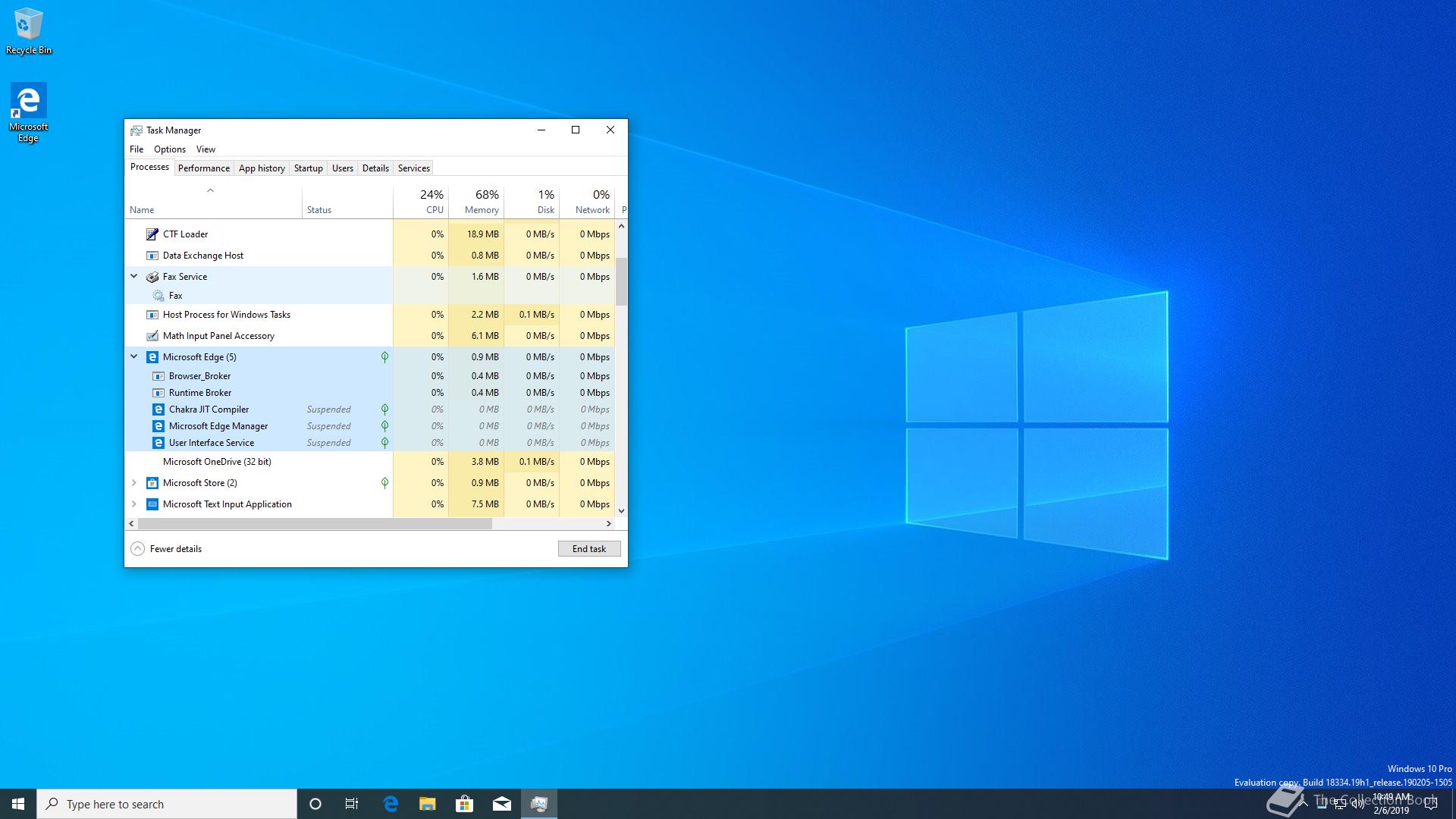Select Microsoft Edge desktop shortcut
Screen dimensions: 1456x819
(x=28, y=113)
